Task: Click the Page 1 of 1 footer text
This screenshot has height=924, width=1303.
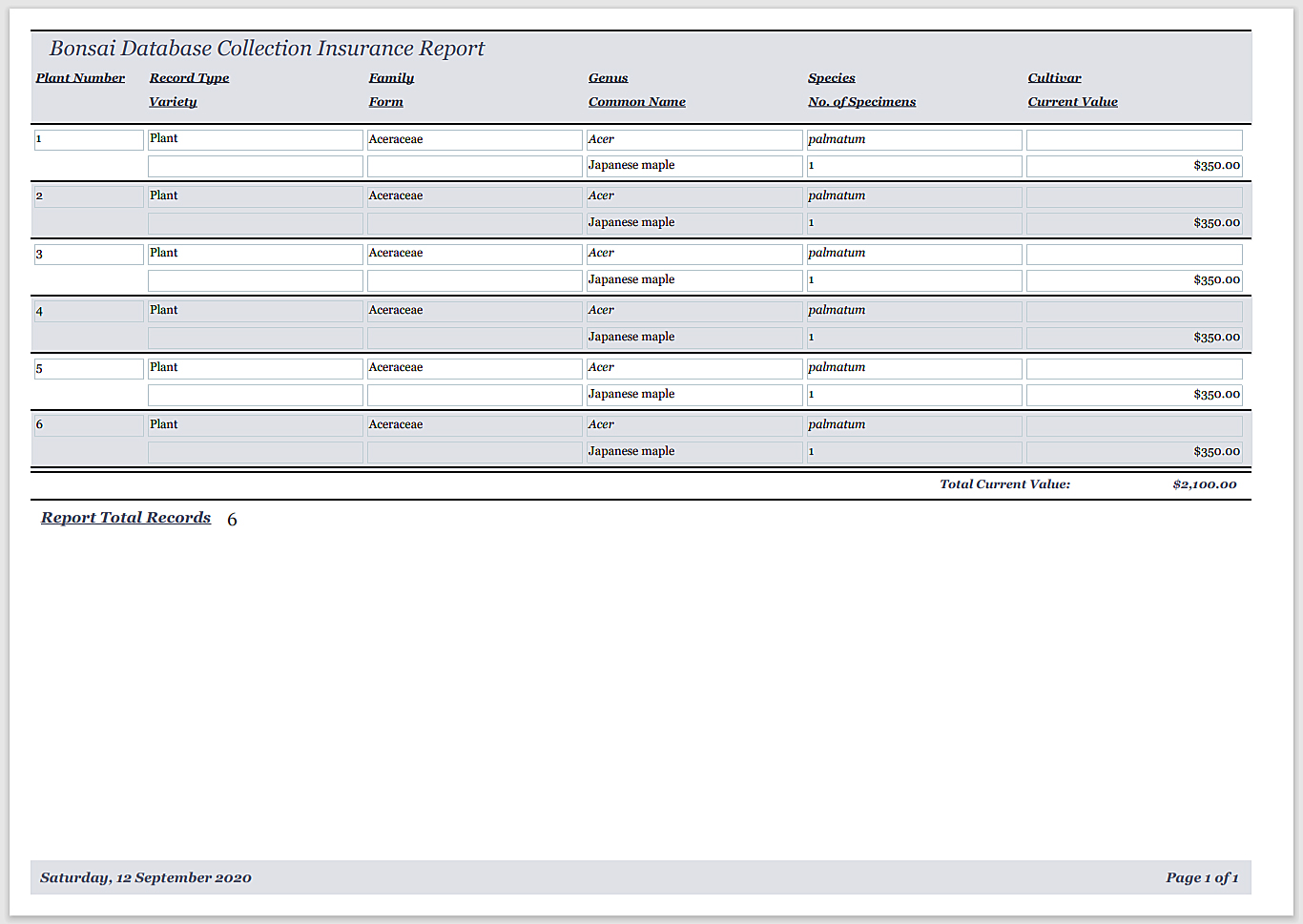Action: pos(1202,878)
